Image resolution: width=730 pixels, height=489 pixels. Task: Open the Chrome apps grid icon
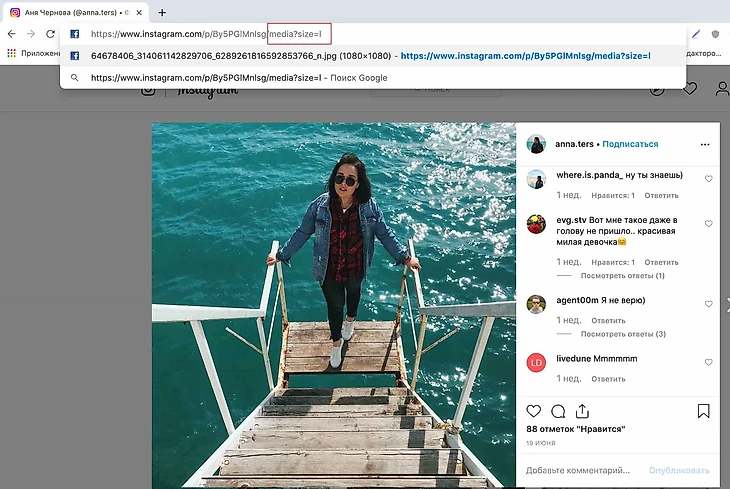(x=11, y=53)
